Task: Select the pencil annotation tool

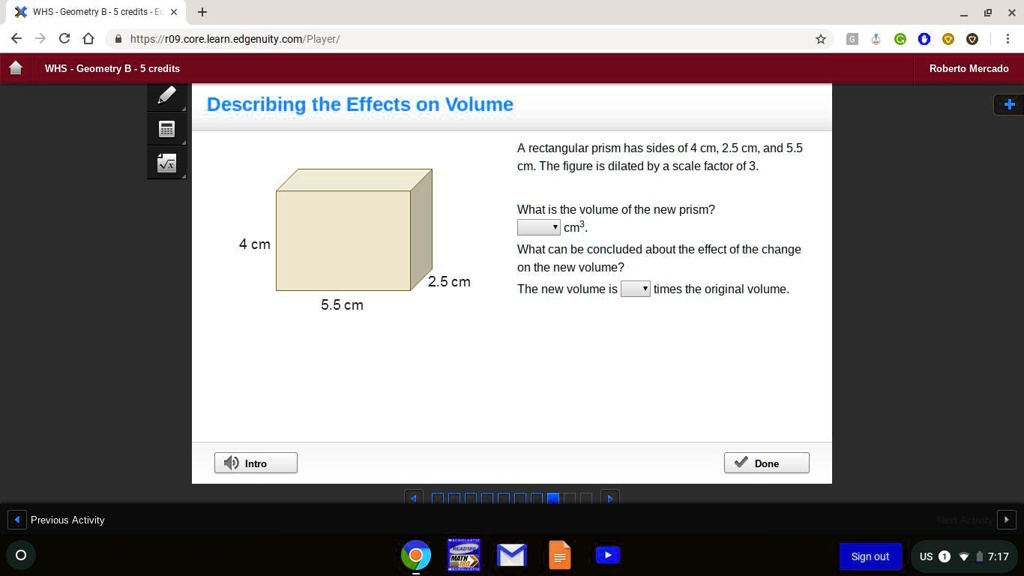Action: 166,95
